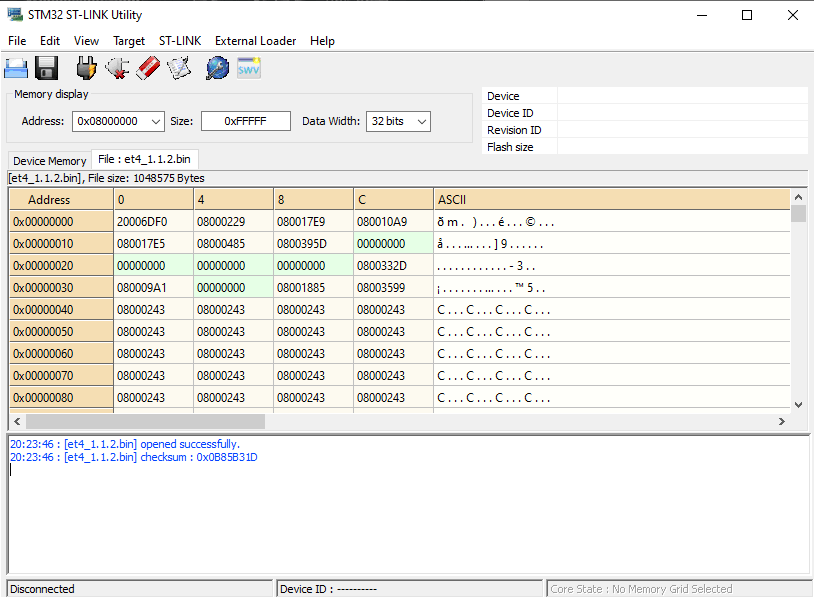Click the horizontal scrollbar right arrow
Screen dimensions: 814x598
click(782, 422)
